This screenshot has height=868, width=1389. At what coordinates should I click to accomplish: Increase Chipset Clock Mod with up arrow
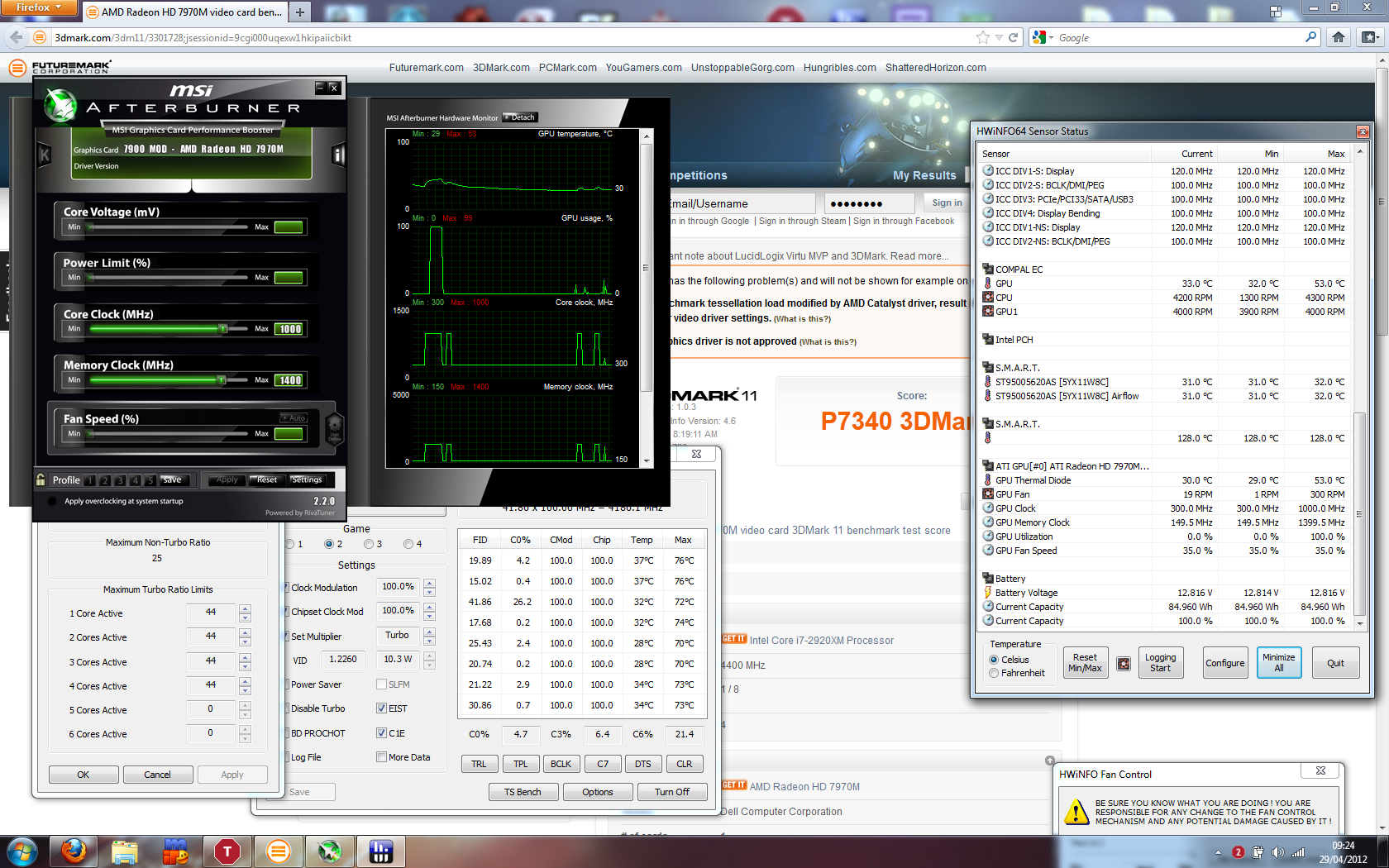430,608
